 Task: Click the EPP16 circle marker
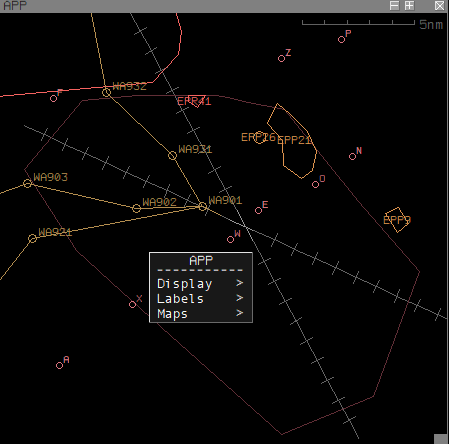pos(259,138)
